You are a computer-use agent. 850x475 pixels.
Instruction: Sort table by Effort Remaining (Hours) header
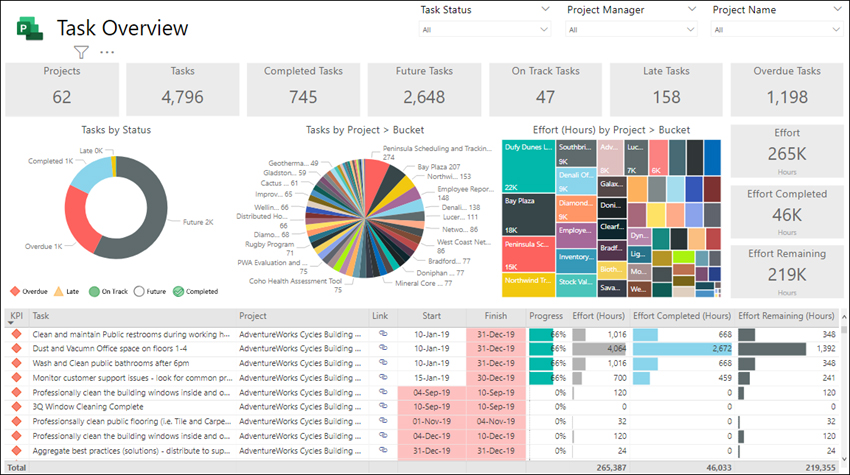[x=786, y=316]
